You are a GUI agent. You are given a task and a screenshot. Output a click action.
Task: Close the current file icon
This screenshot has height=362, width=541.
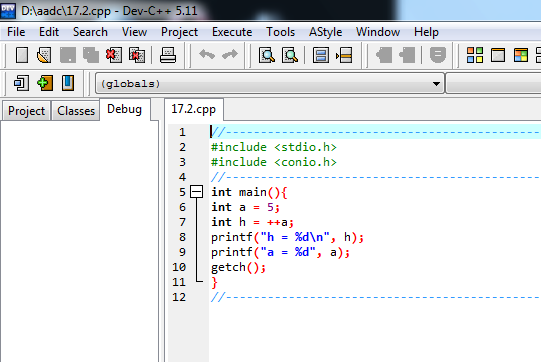(114, 55)
